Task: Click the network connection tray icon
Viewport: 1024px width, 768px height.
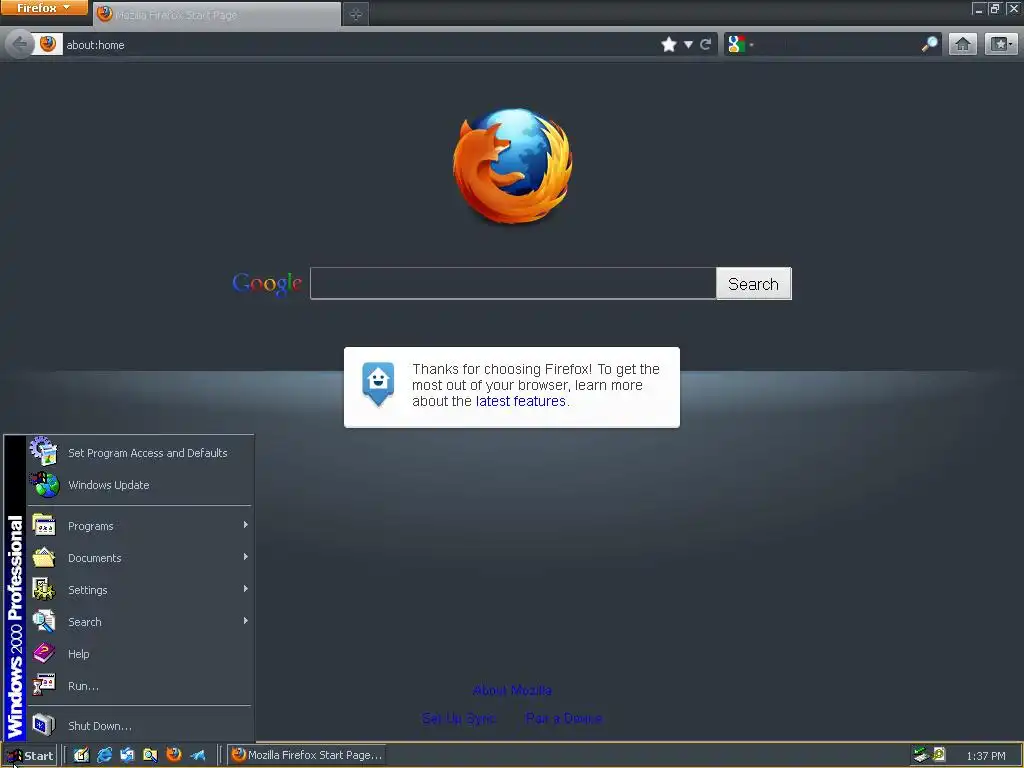Action: [921, 755]
